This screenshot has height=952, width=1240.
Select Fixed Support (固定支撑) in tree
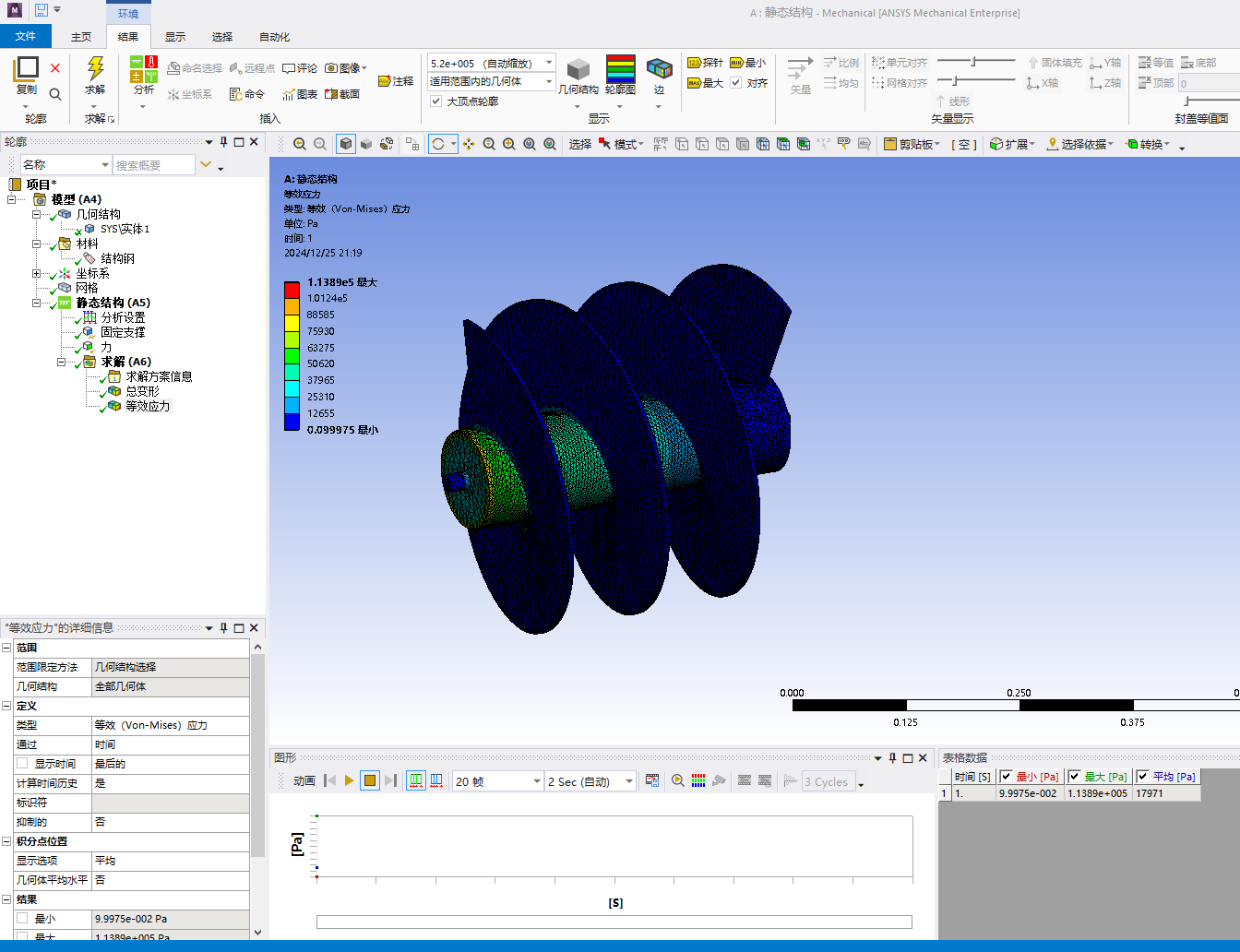123,332
